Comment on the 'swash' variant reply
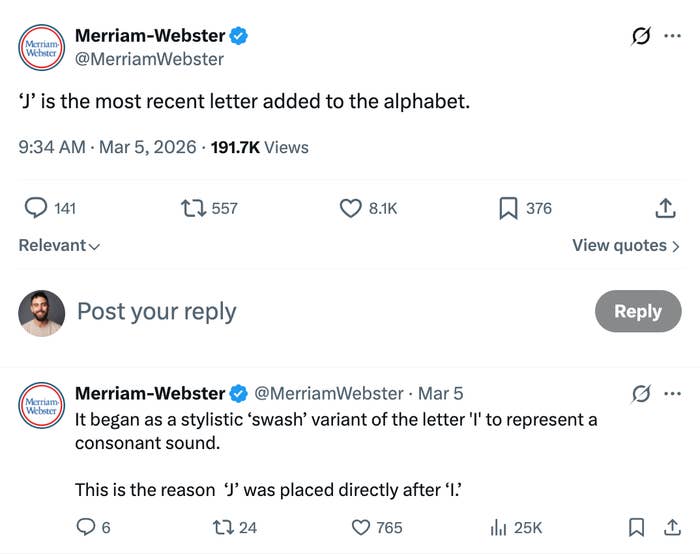The image size is (700, 554). pyautogui.click(x=87, y=527)
